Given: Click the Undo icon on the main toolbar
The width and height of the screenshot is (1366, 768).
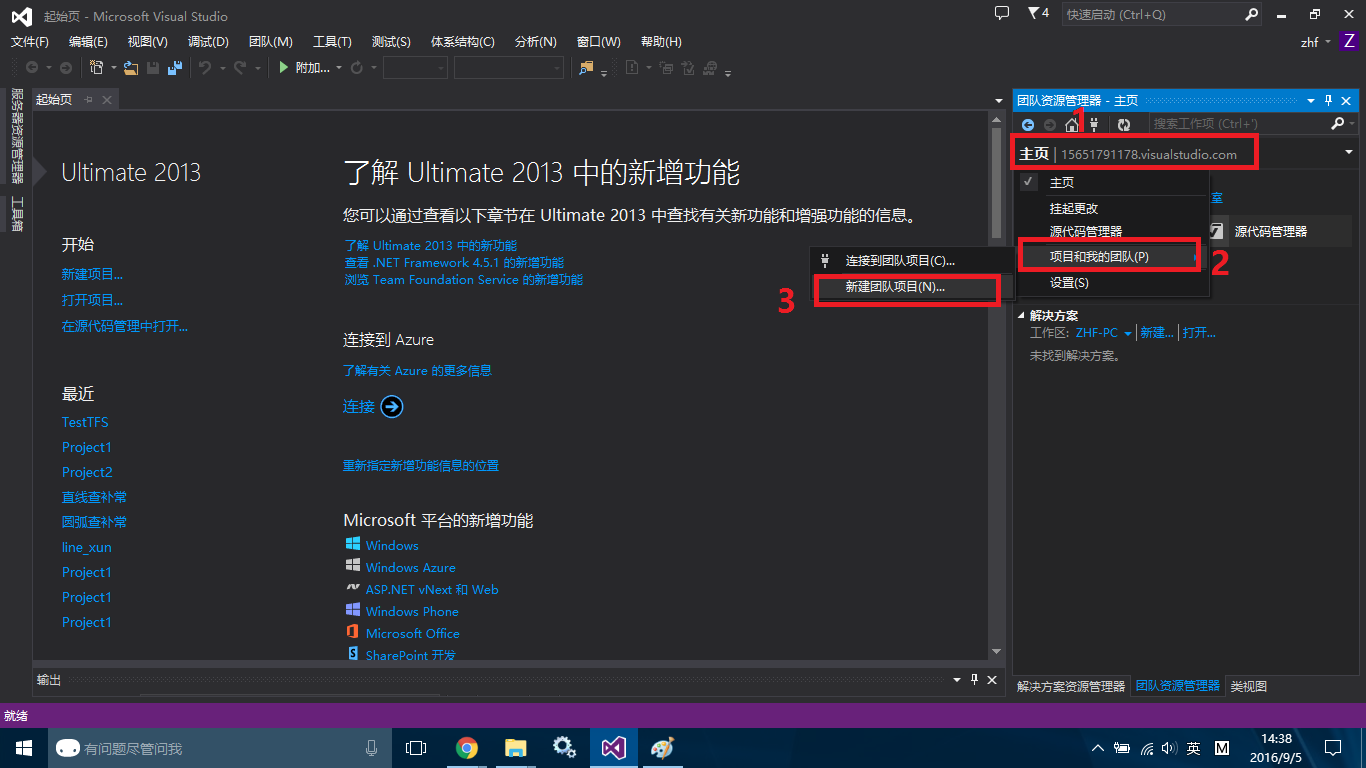Looking at the screenshot, I should pyautogui.click(x=205, y=67).
